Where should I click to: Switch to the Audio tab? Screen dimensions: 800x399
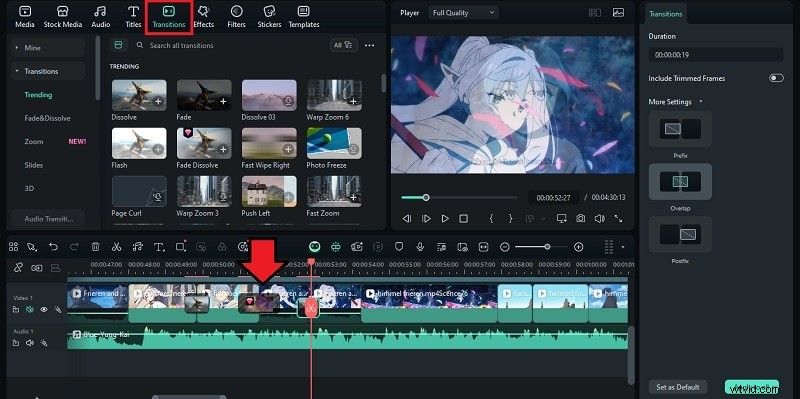[x=101, y=17]
